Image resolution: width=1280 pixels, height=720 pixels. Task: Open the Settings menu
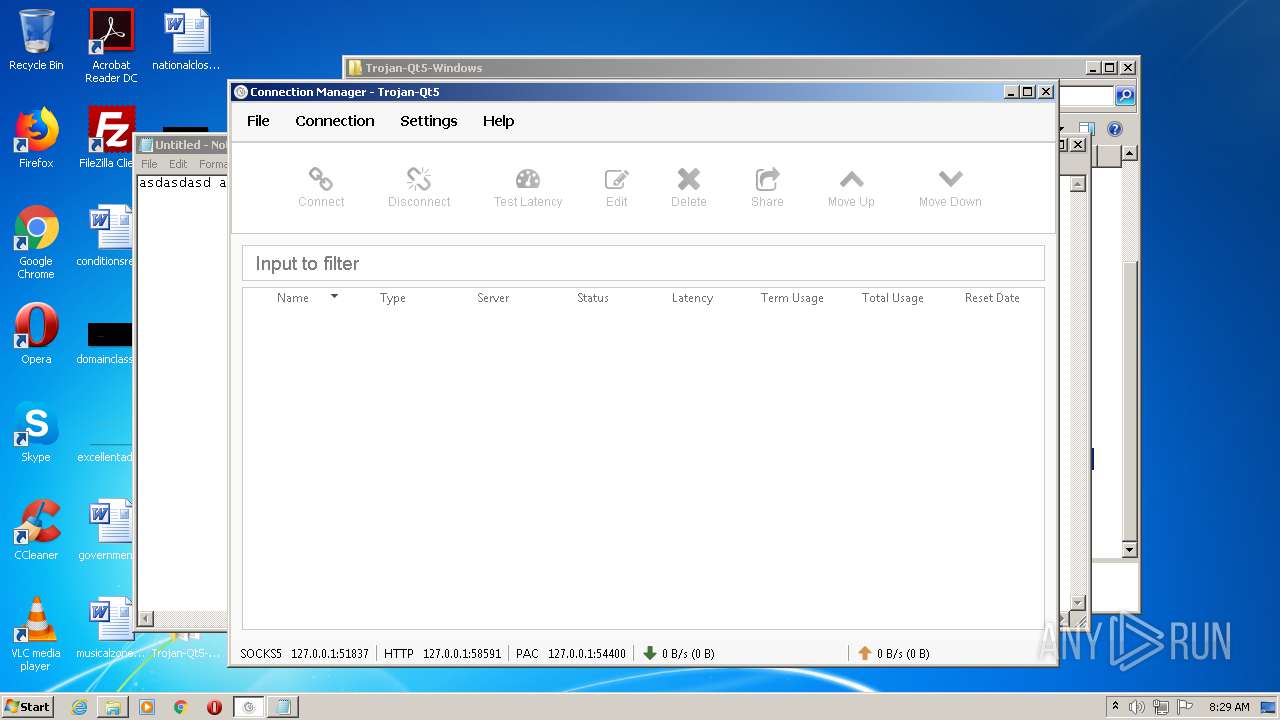tap(429, 121)
